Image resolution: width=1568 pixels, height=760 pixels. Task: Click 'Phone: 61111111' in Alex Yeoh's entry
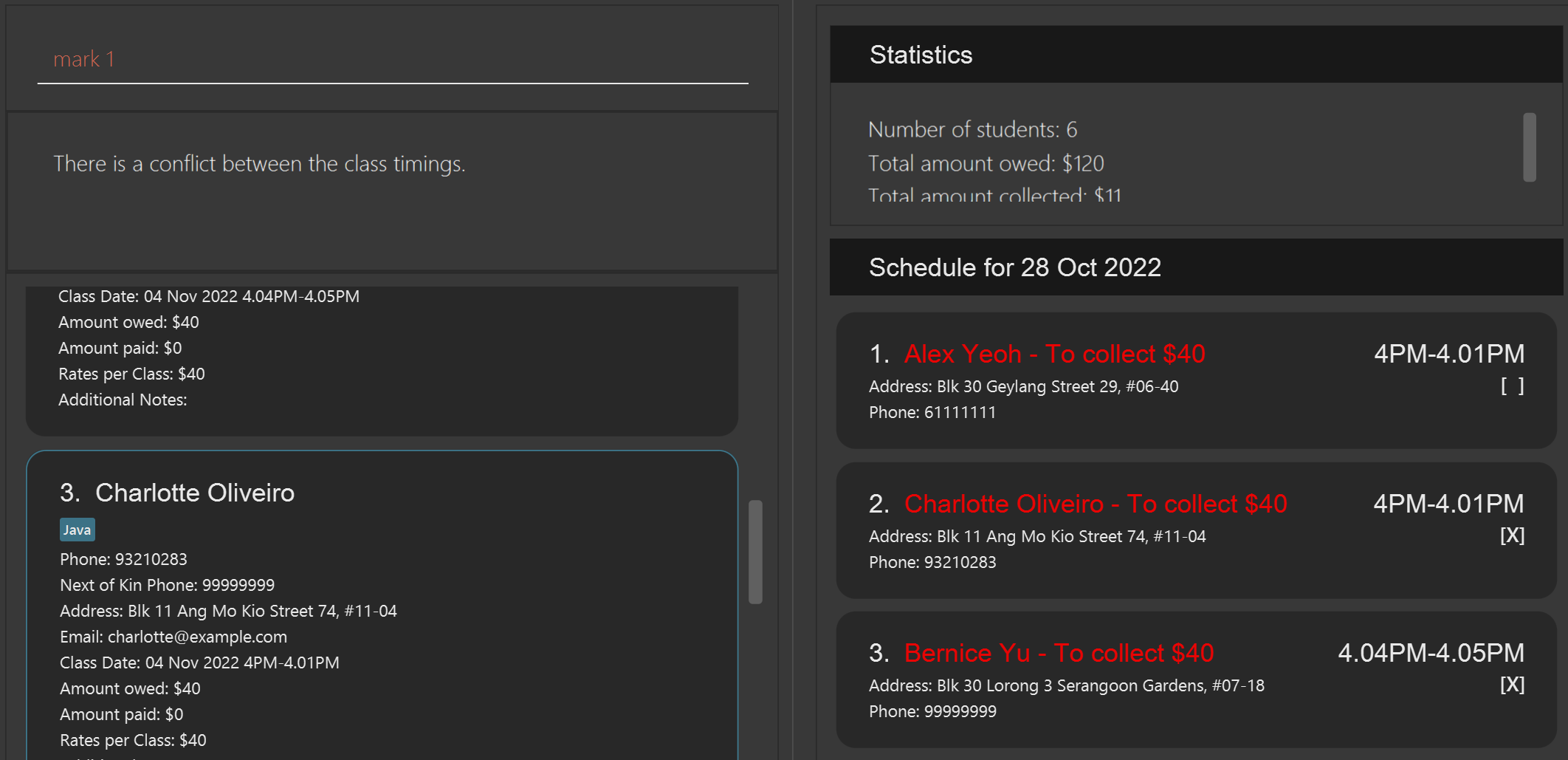coord(932,412)
